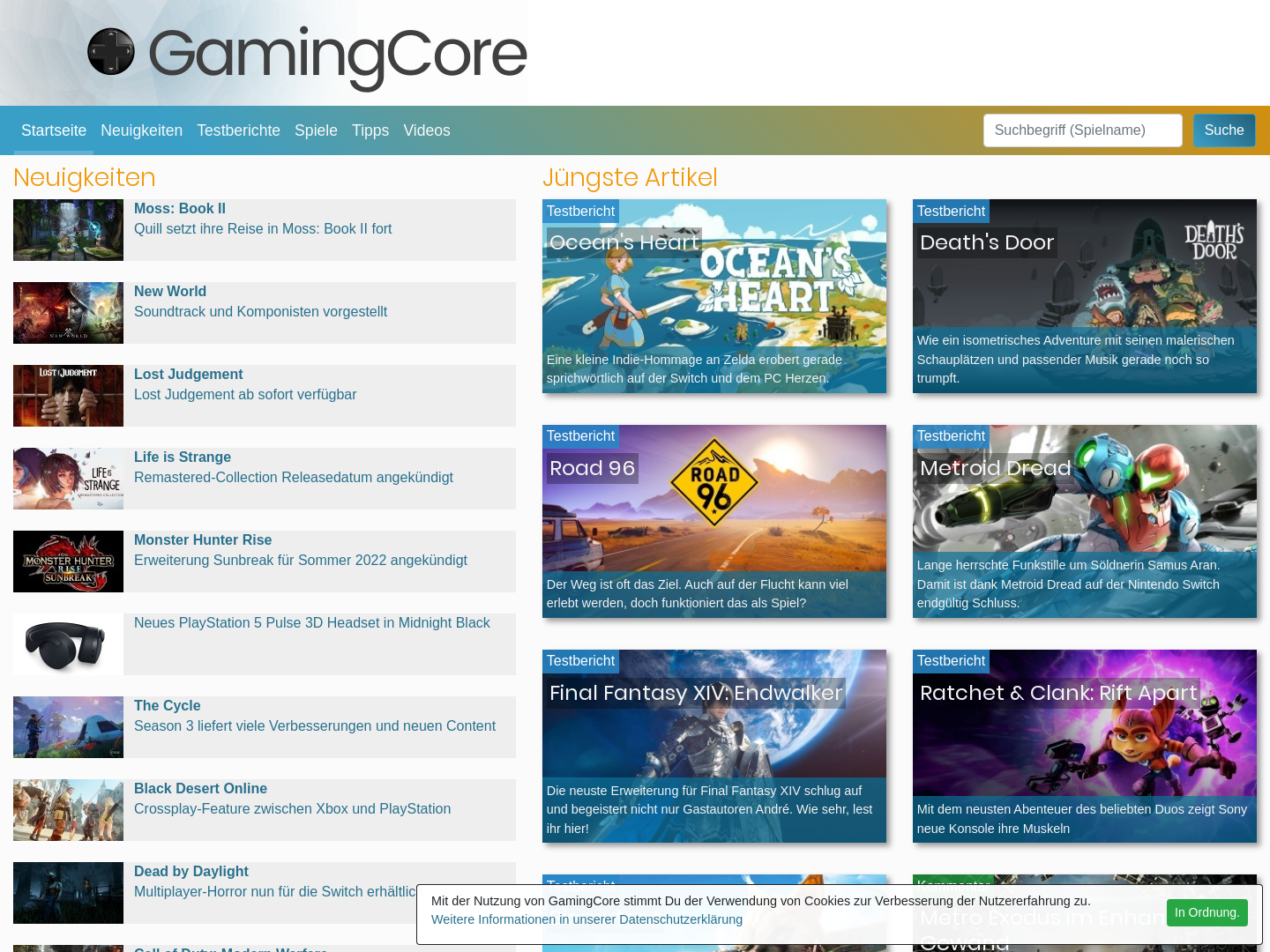Open the Life is Strange title link
Screen dimensions: 1270x952
(x=183, y=457)
